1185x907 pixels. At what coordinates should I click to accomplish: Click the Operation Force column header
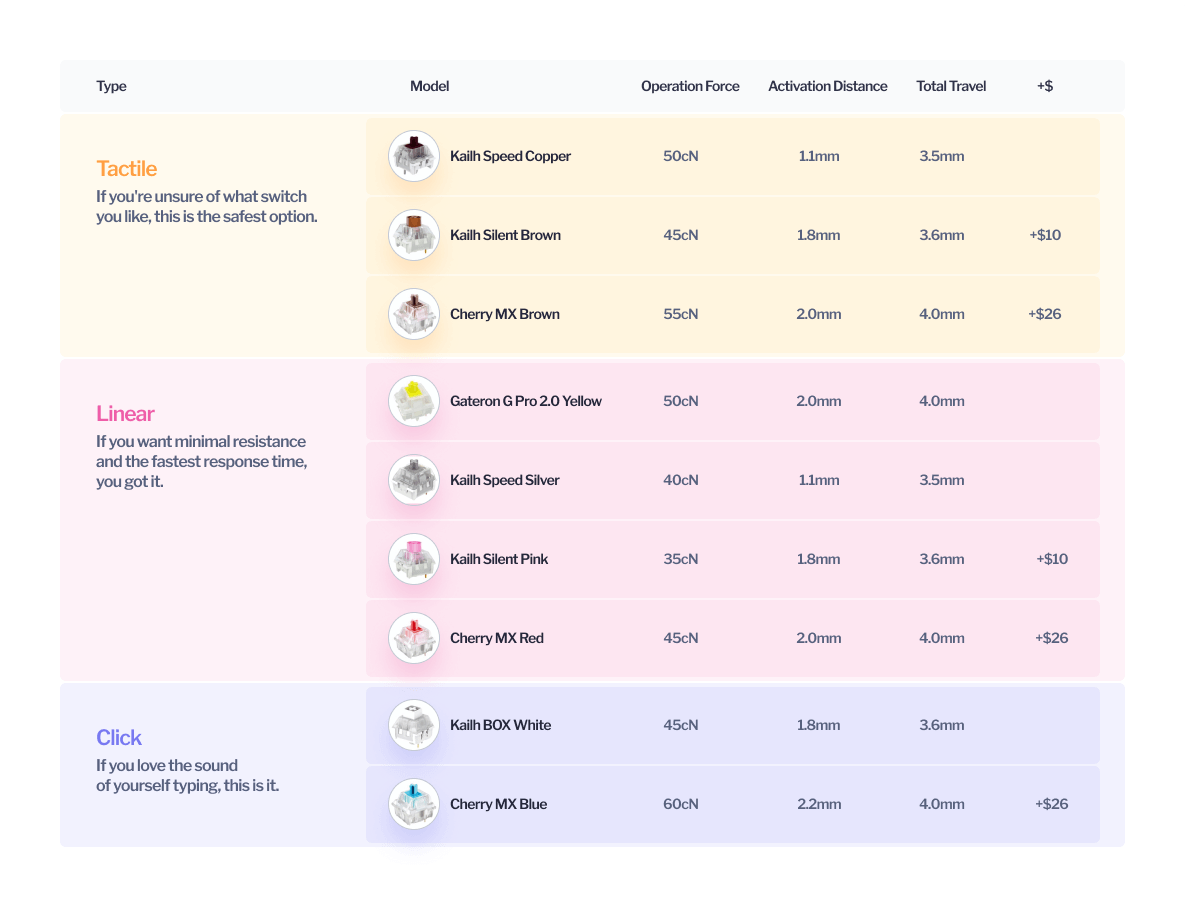pyautogui.click(x=690, y=86)
